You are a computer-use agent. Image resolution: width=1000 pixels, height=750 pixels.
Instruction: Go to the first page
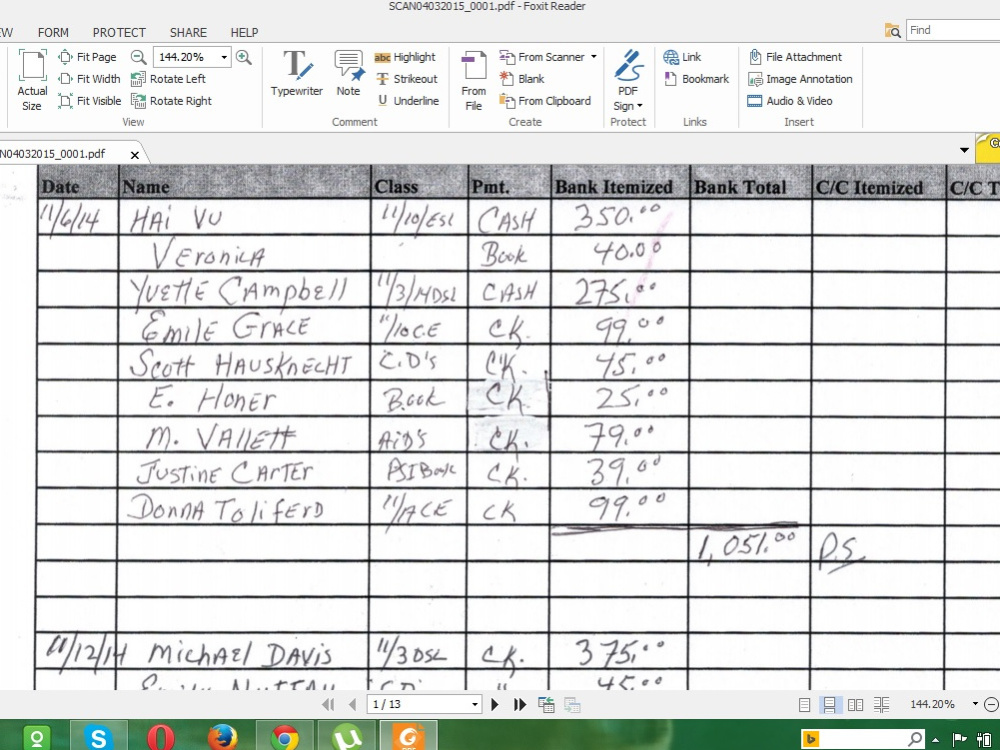[328, 704]
